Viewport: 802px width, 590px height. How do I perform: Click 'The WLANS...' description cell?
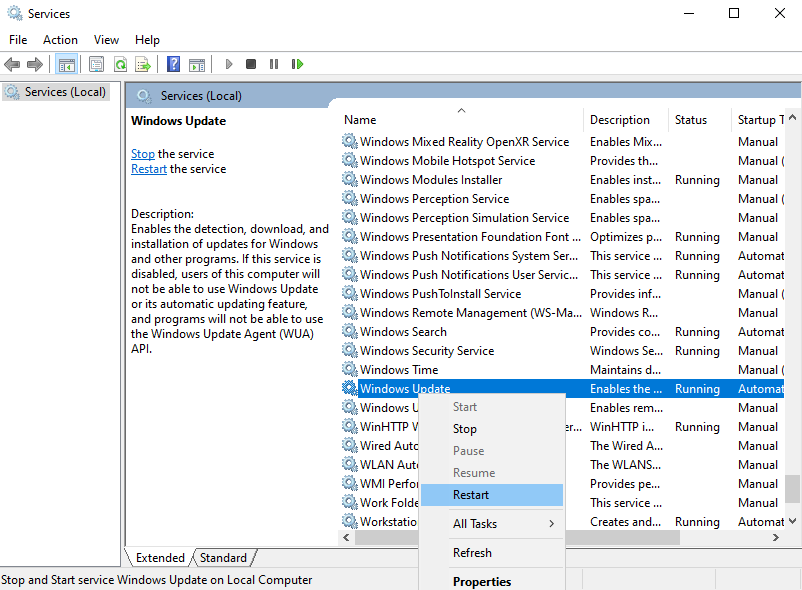625,464
